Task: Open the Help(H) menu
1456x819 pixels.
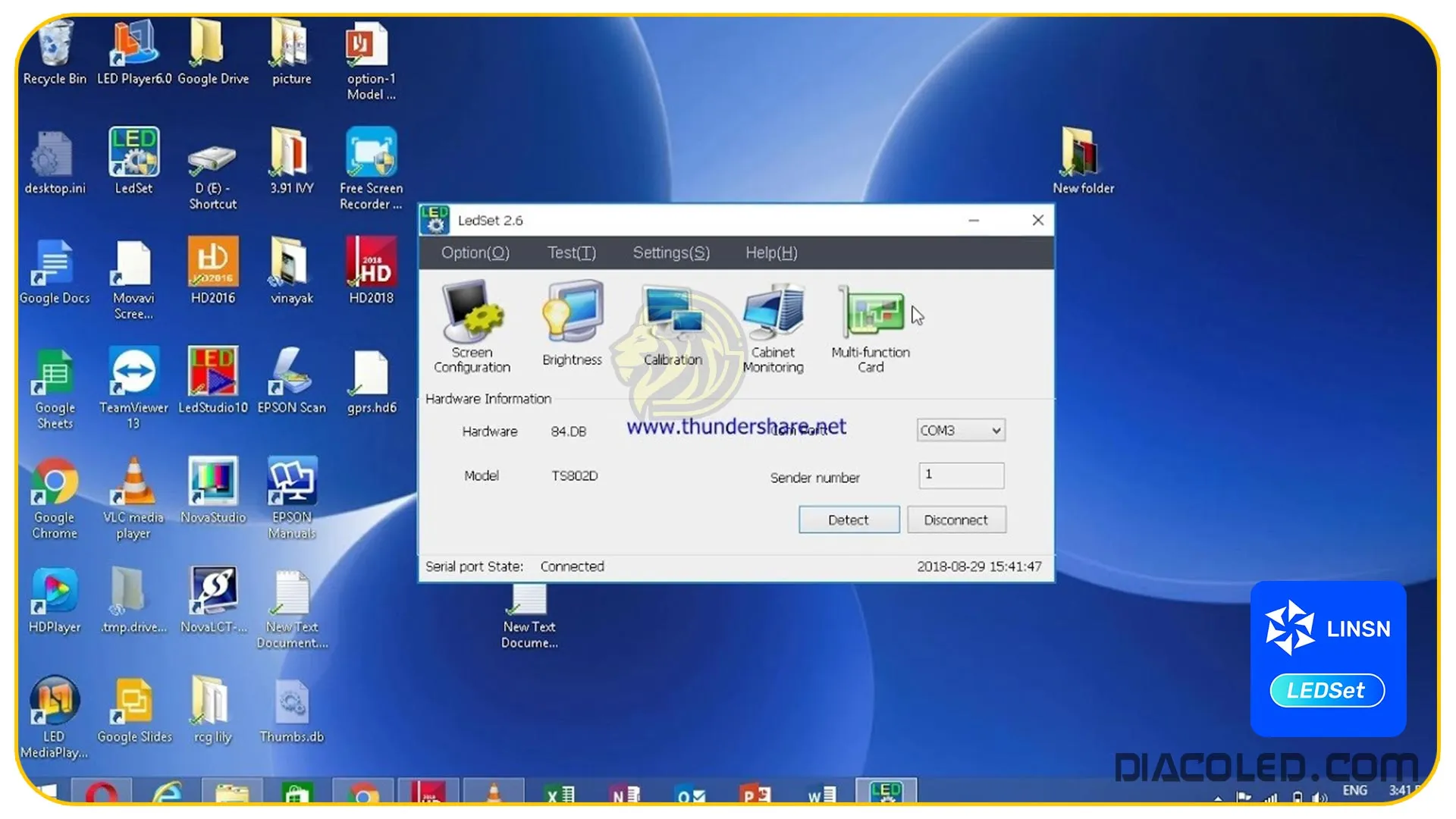Action: coord(771,253)
